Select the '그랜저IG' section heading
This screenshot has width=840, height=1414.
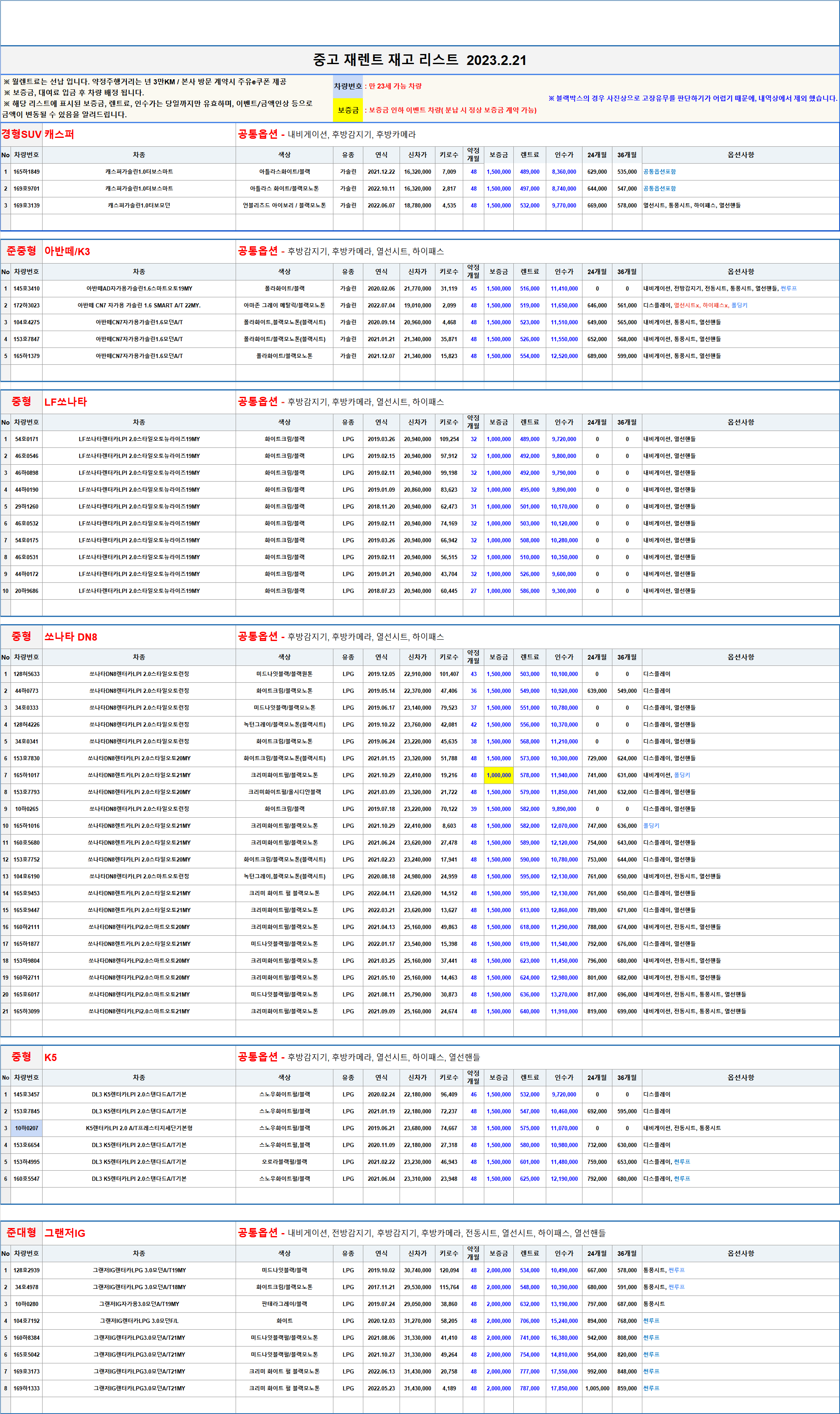[x=64, y=1233]
